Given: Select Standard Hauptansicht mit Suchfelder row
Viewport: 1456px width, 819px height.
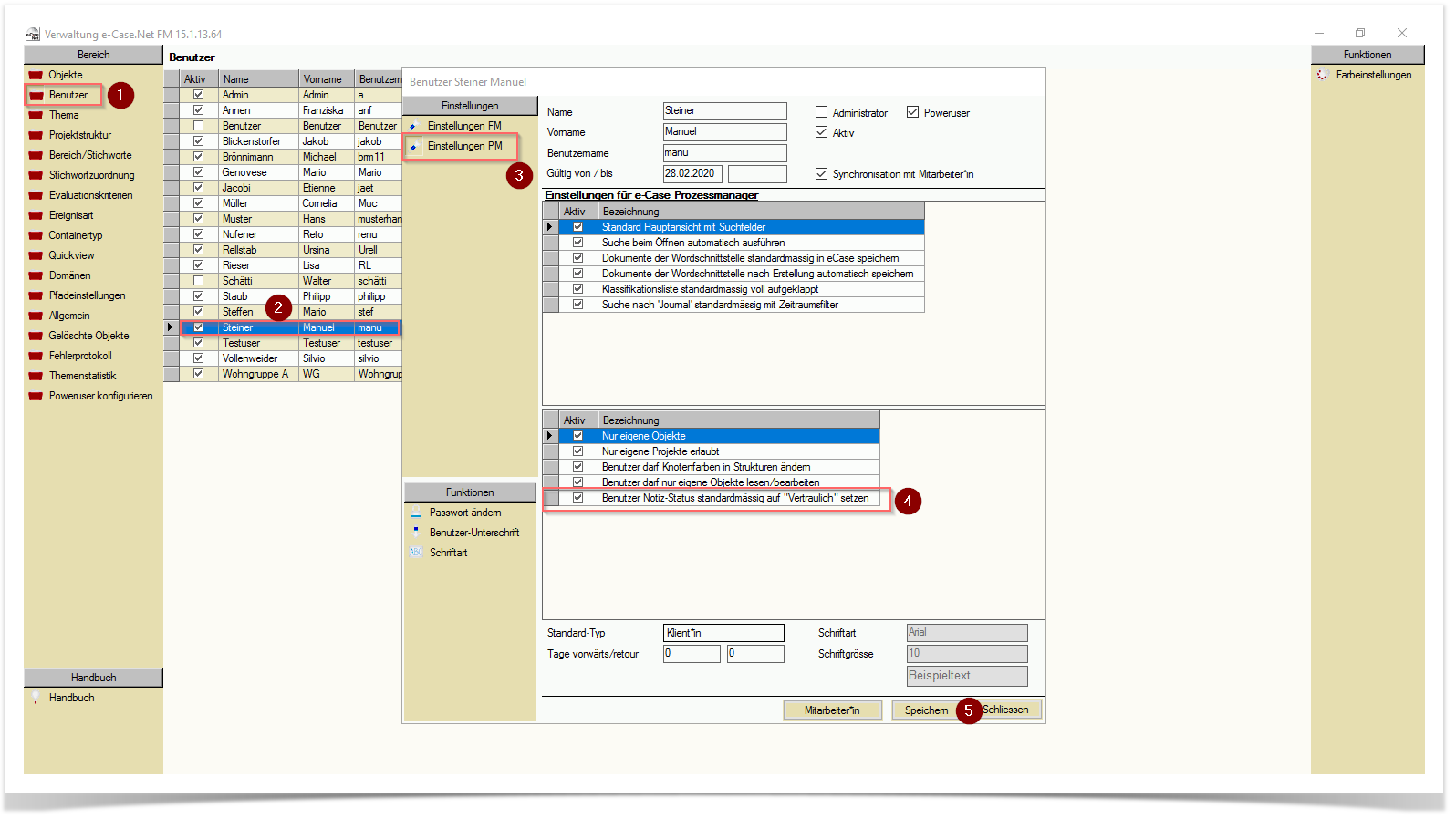Looking at the screenshot, I should tap(762, 227).
